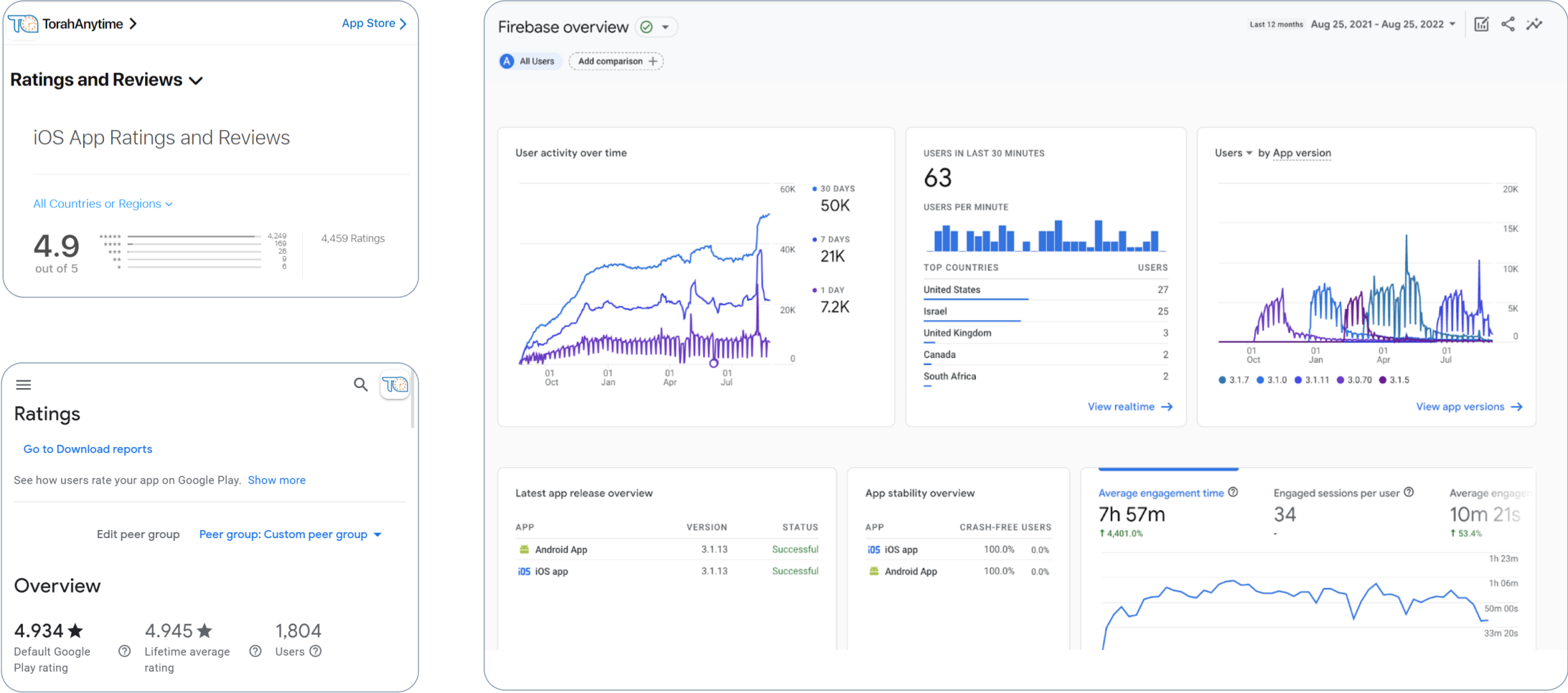Image resolution: width=1568 pixels, height=693 pixels.
Task: Open dropdown arrow beside Firebase overview title
Action: point(666,27)
